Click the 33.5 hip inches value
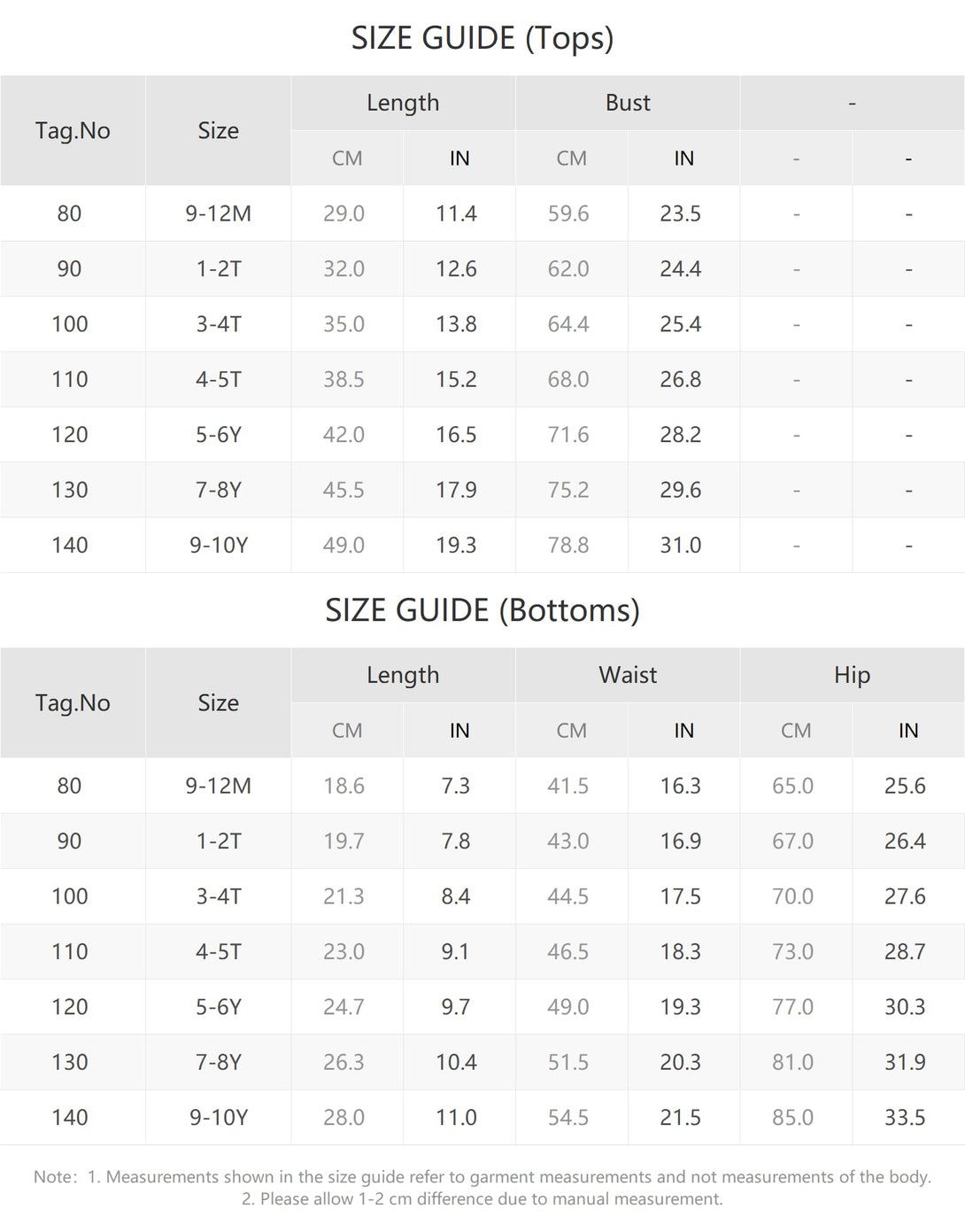This screenshot has height=1232, width=965. [x=905, y=1117]
